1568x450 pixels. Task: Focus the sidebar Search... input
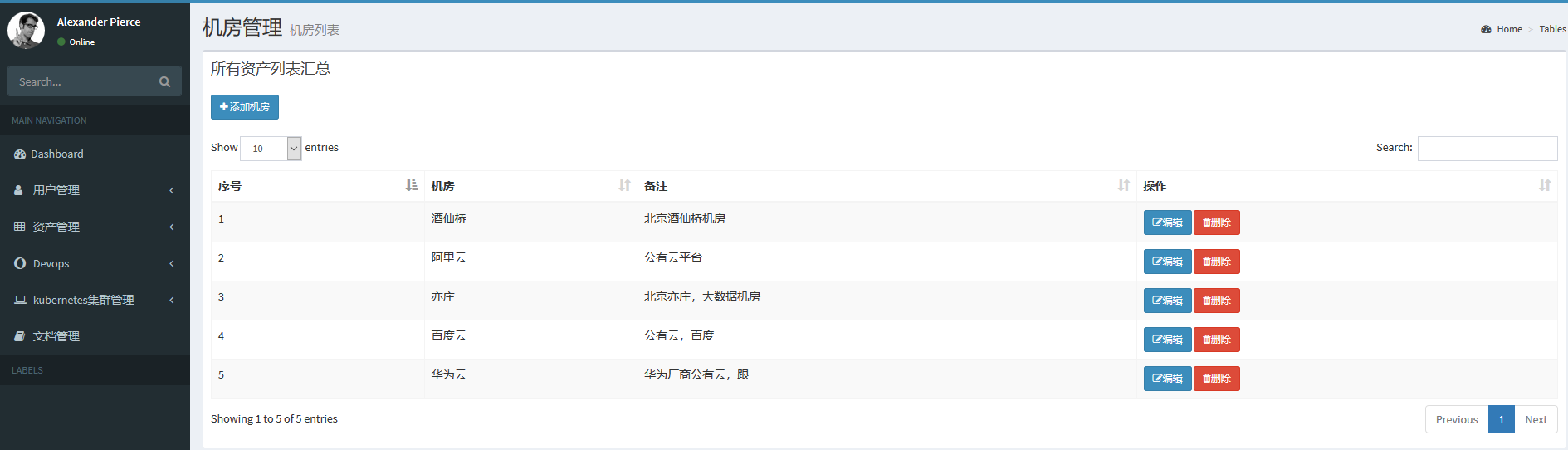80,81
